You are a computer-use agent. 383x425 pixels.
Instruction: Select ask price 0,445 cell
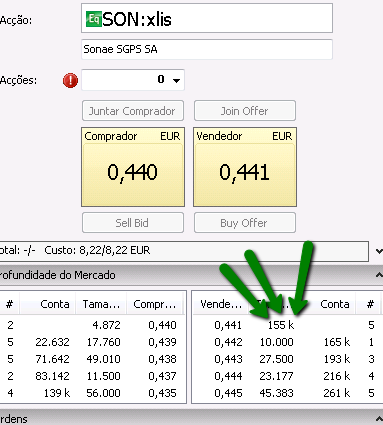tap(228, 393)
